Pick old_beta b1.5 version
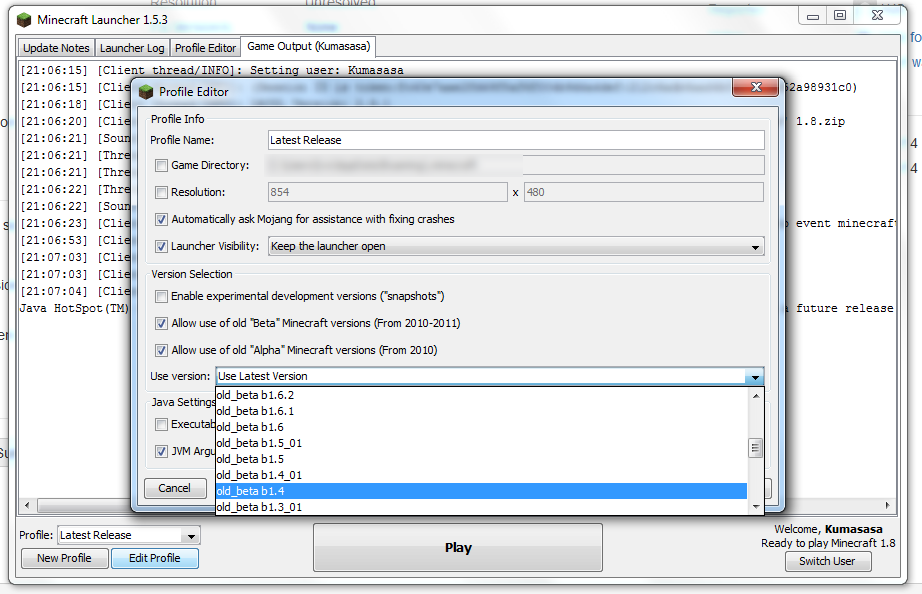Screen dimensions: 922x594 click(482, 459)
